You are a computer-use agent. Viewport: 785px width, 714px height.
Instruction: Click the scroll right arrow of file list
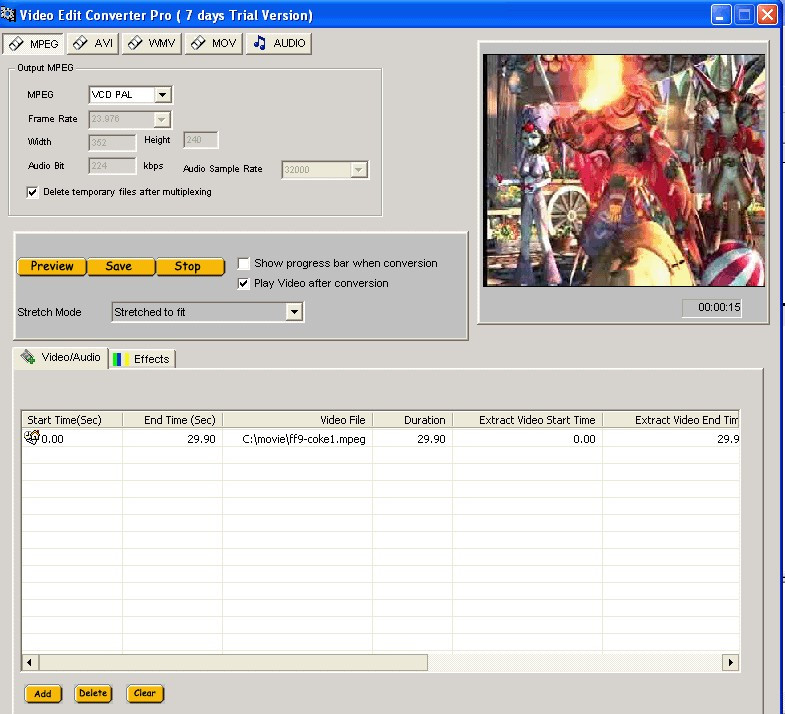pos(730,662)
